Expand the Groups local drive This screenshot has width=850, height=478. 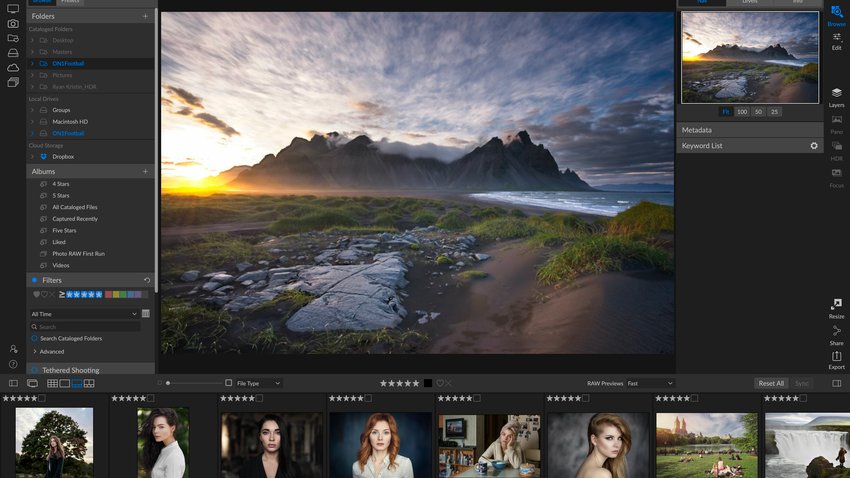coord(32,110)
